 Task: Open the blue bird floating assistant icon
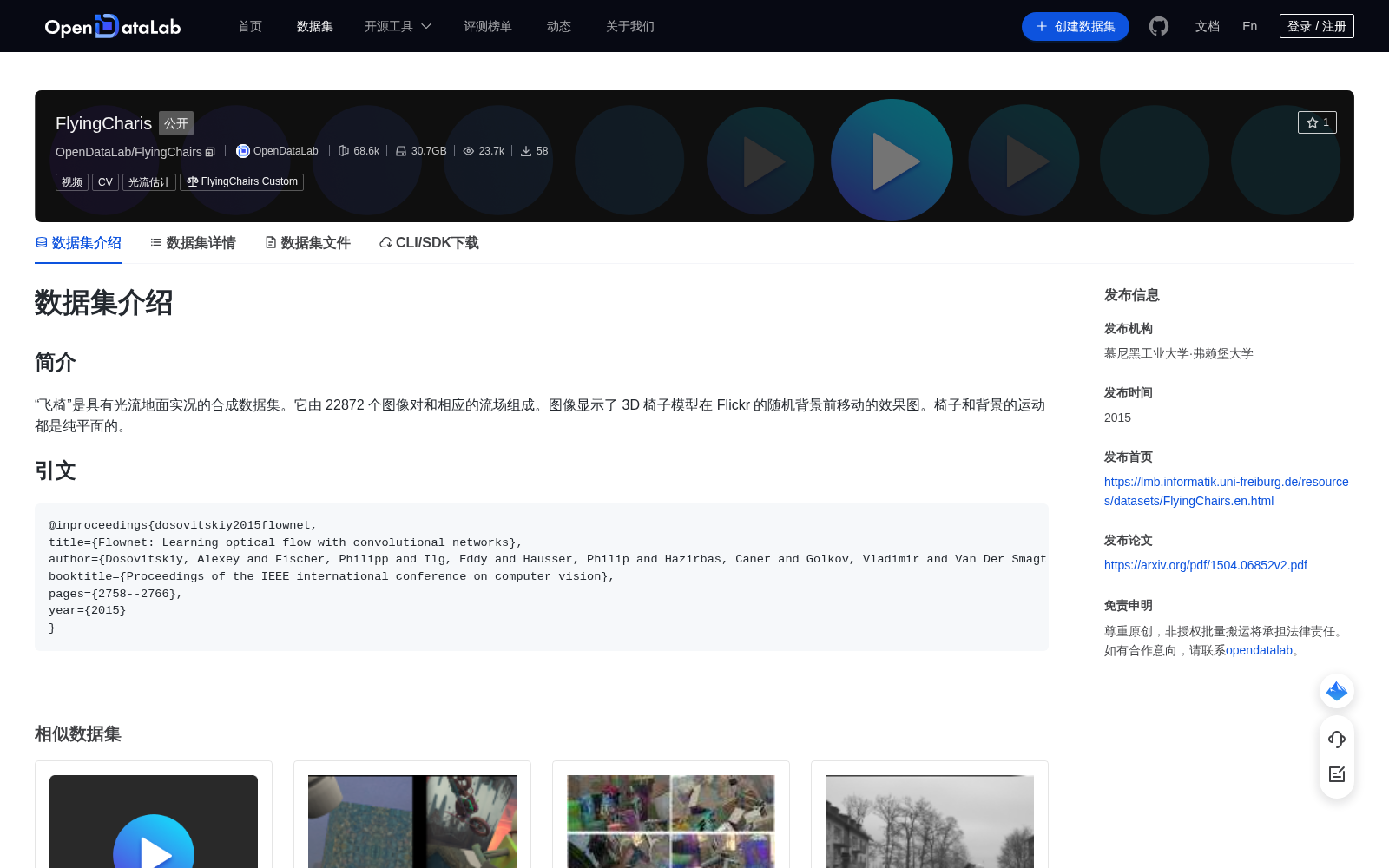point(1337,691)
